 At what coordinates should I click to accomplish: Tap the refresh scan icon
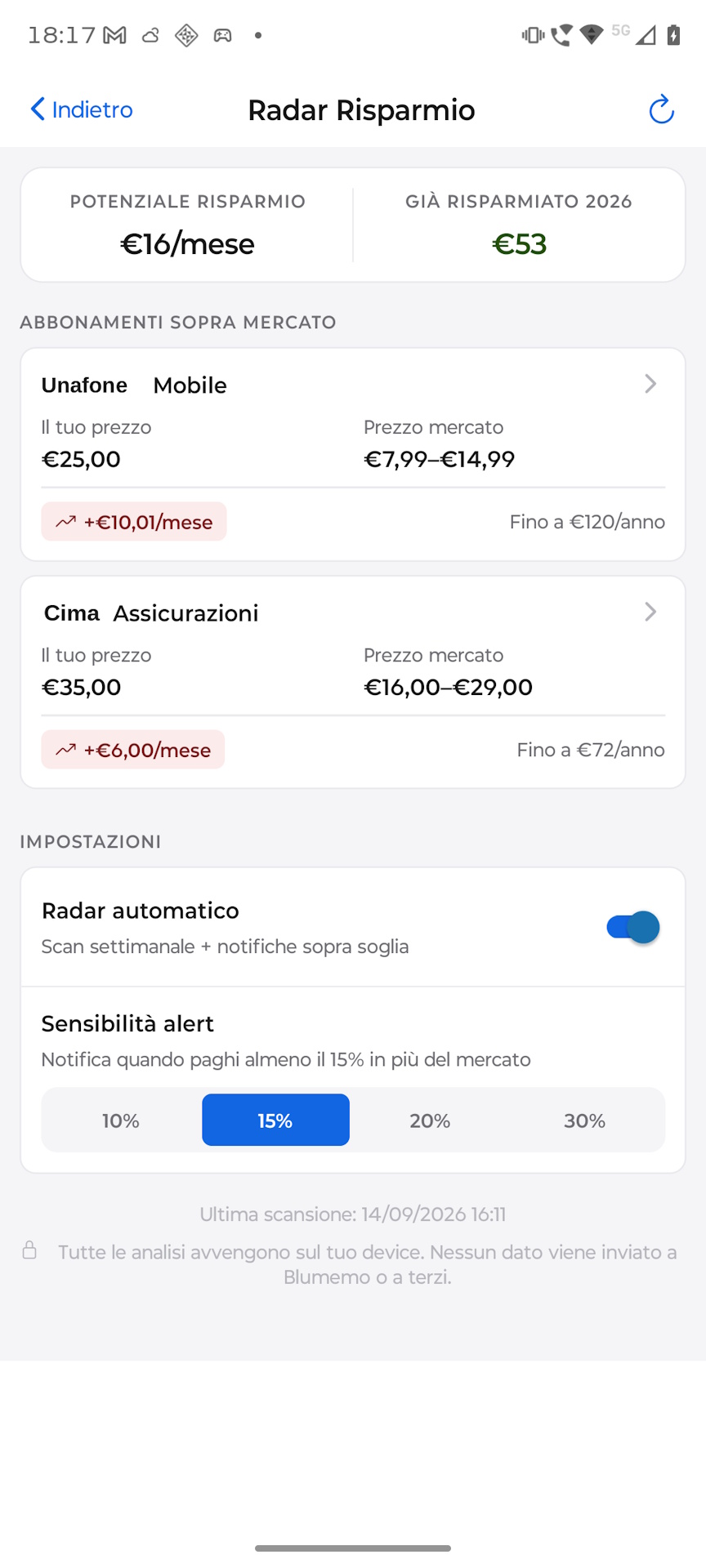pos(661,109)
